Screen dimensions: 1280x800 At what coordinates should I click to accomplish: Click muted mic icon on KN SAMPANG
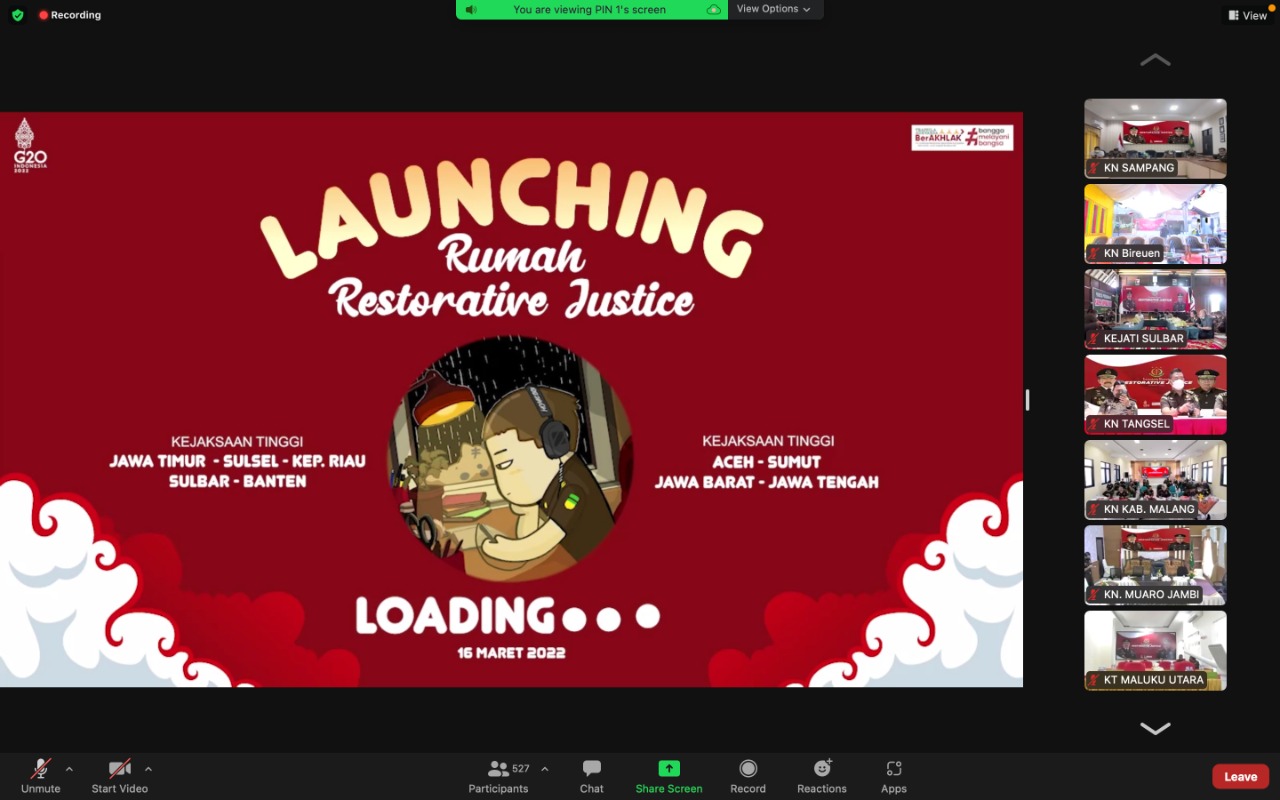pyautogui.click(x=1094, y=168)
